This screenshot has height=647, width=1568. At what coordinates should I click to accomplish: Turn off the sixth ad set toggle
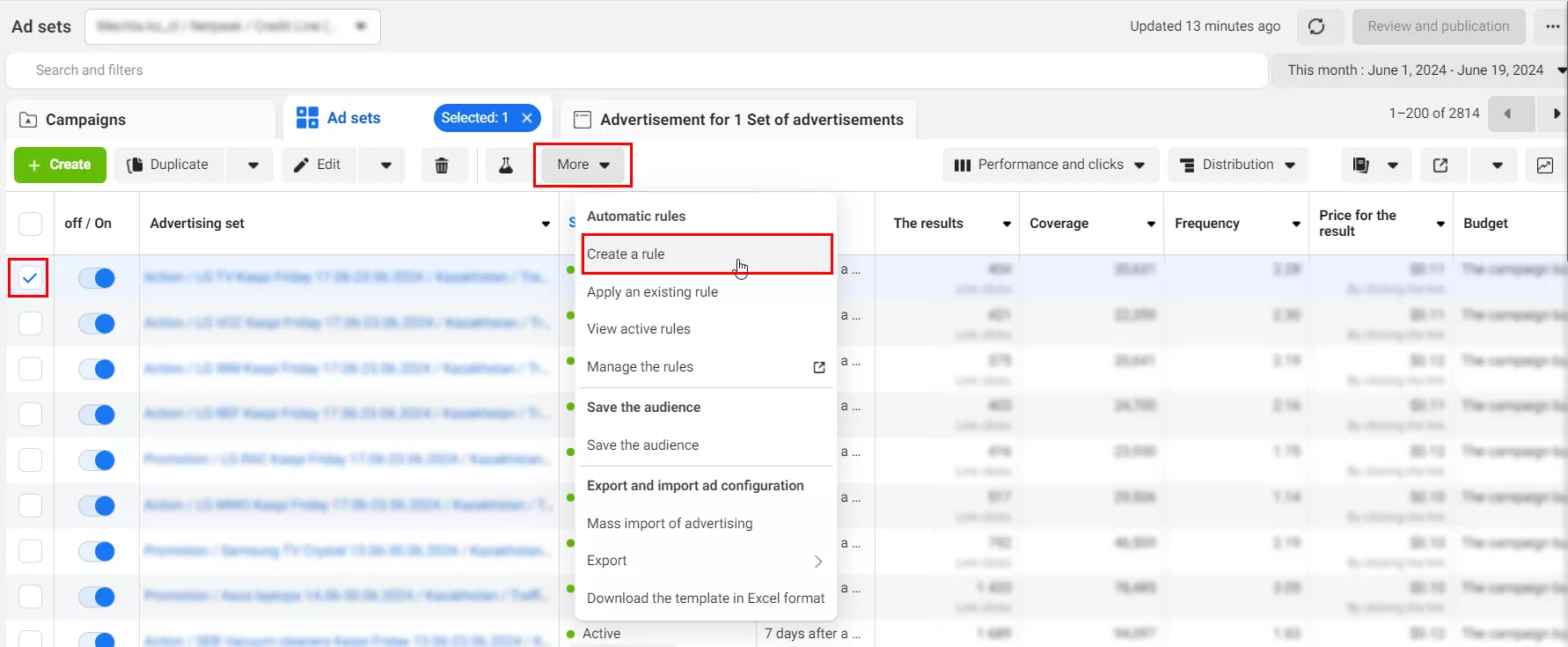[97, 506]
